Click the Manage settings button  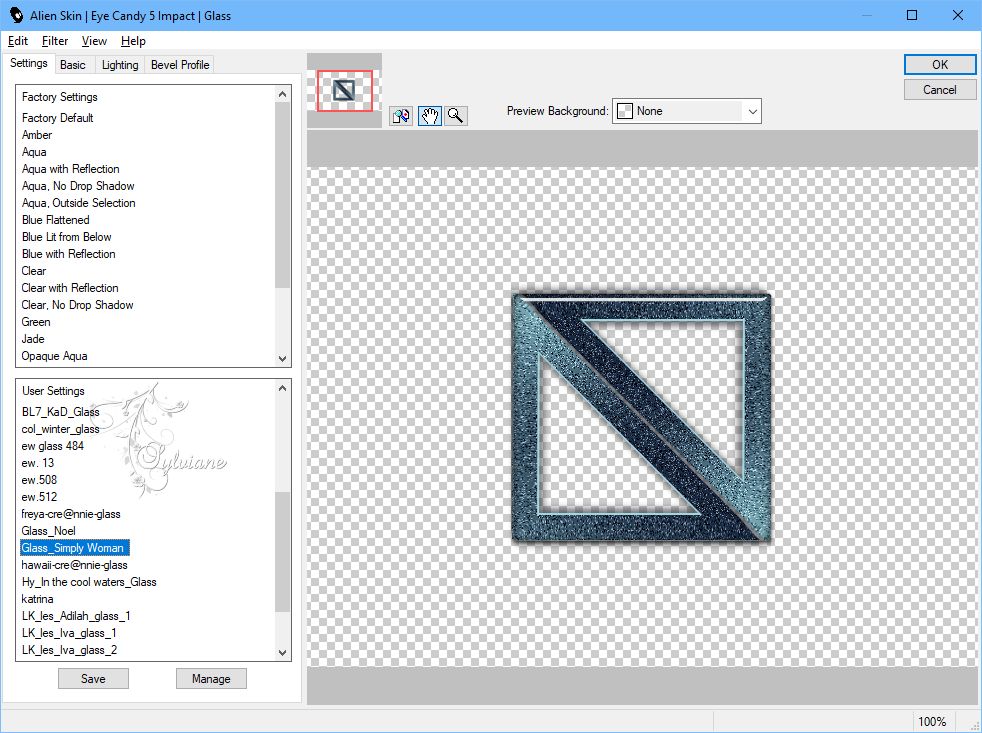tap(211, 678)
